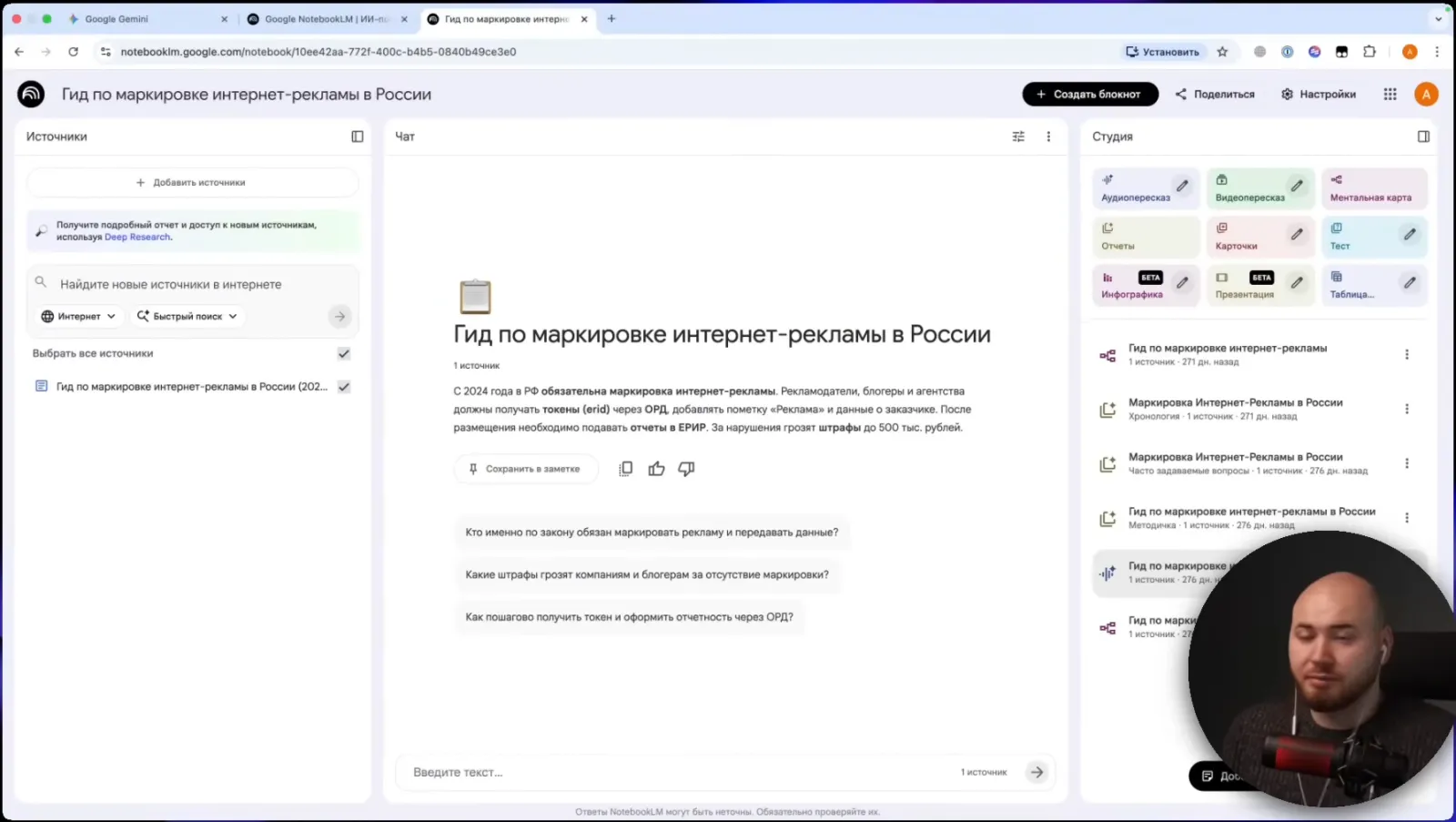Click the Найдите новые источники search field
Viewport: 1456px width, 822px height.
[191, 284]
